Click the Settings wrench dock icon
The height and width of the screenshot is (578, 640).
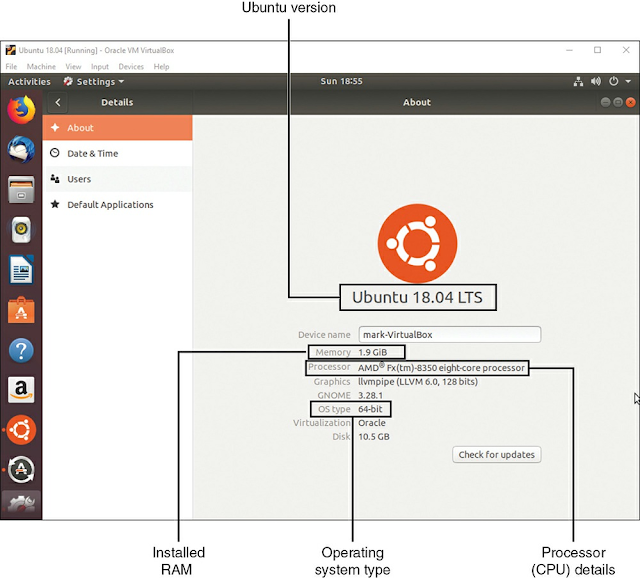[21, 505]
